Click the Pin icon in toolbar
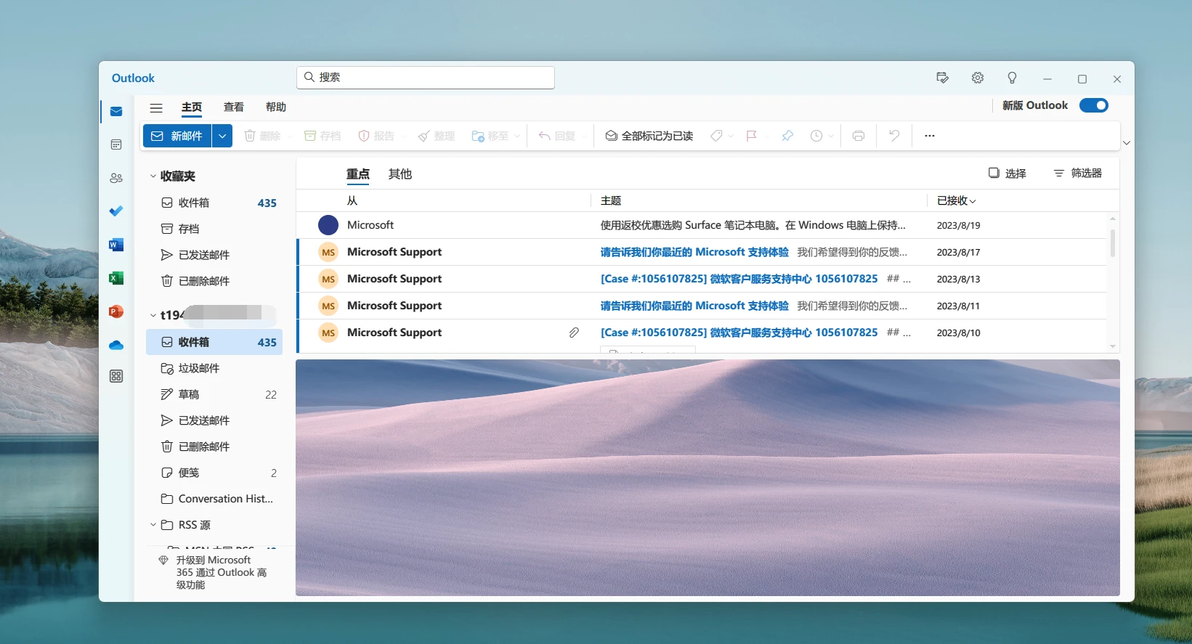This screenshot has width=1192, height=644. (788, 136)
